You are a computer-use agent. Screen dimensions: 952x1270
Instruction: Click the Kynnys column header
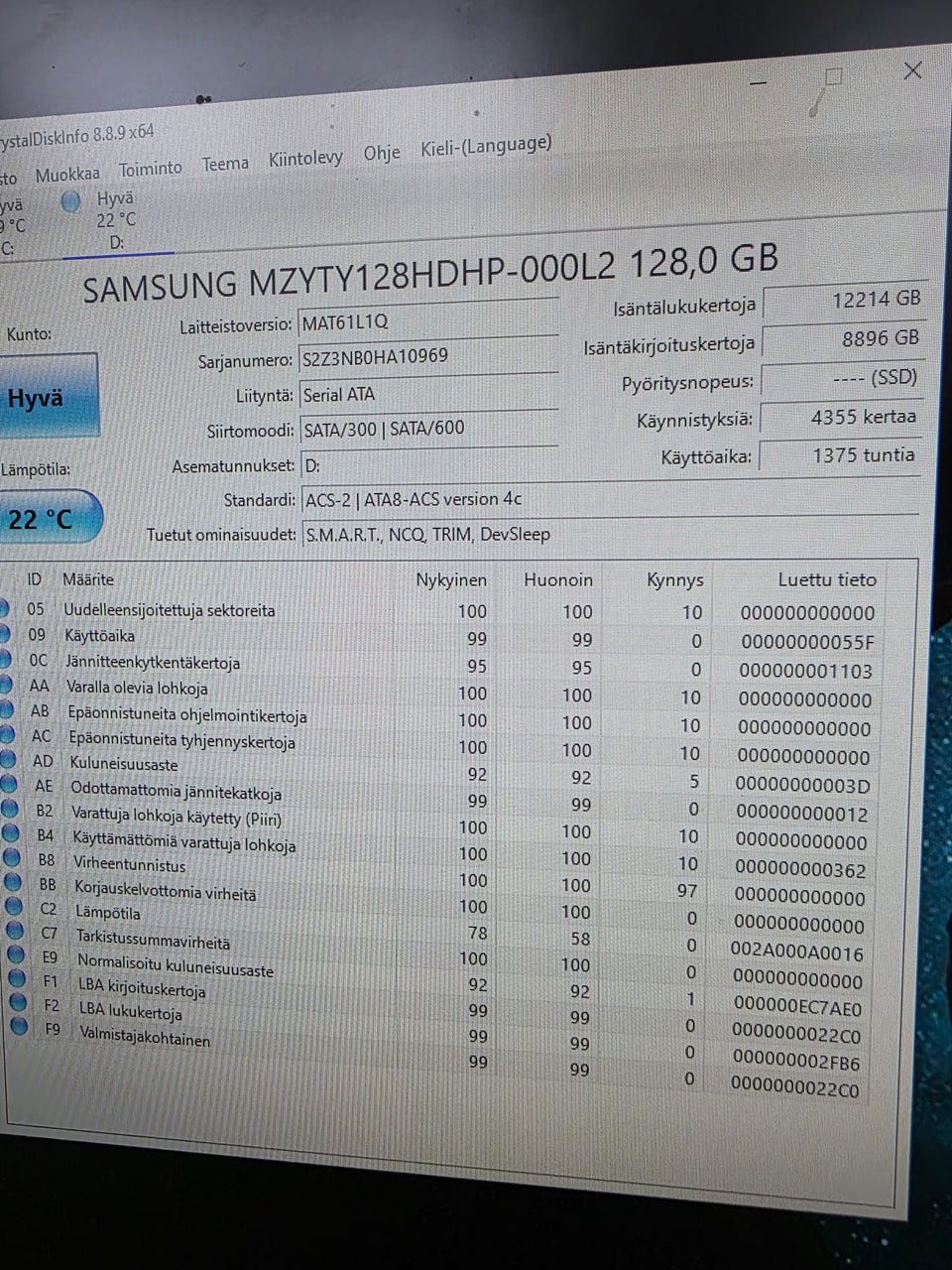pos(675,580)
